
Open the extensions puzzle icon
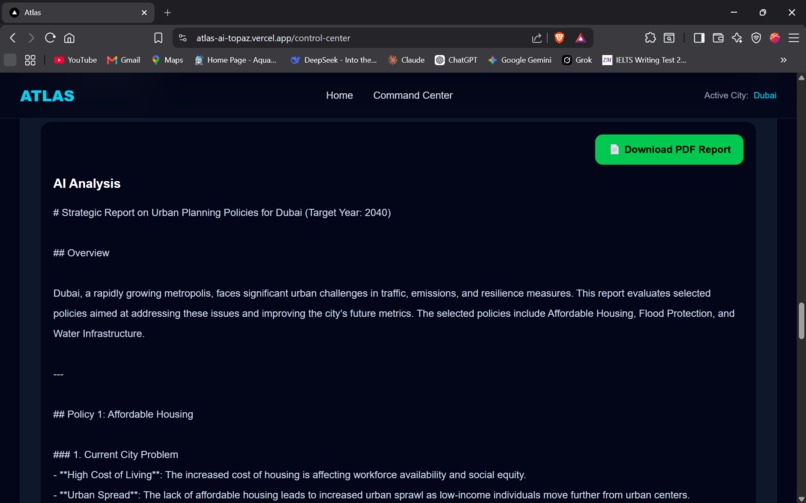[x=650, y=38]
